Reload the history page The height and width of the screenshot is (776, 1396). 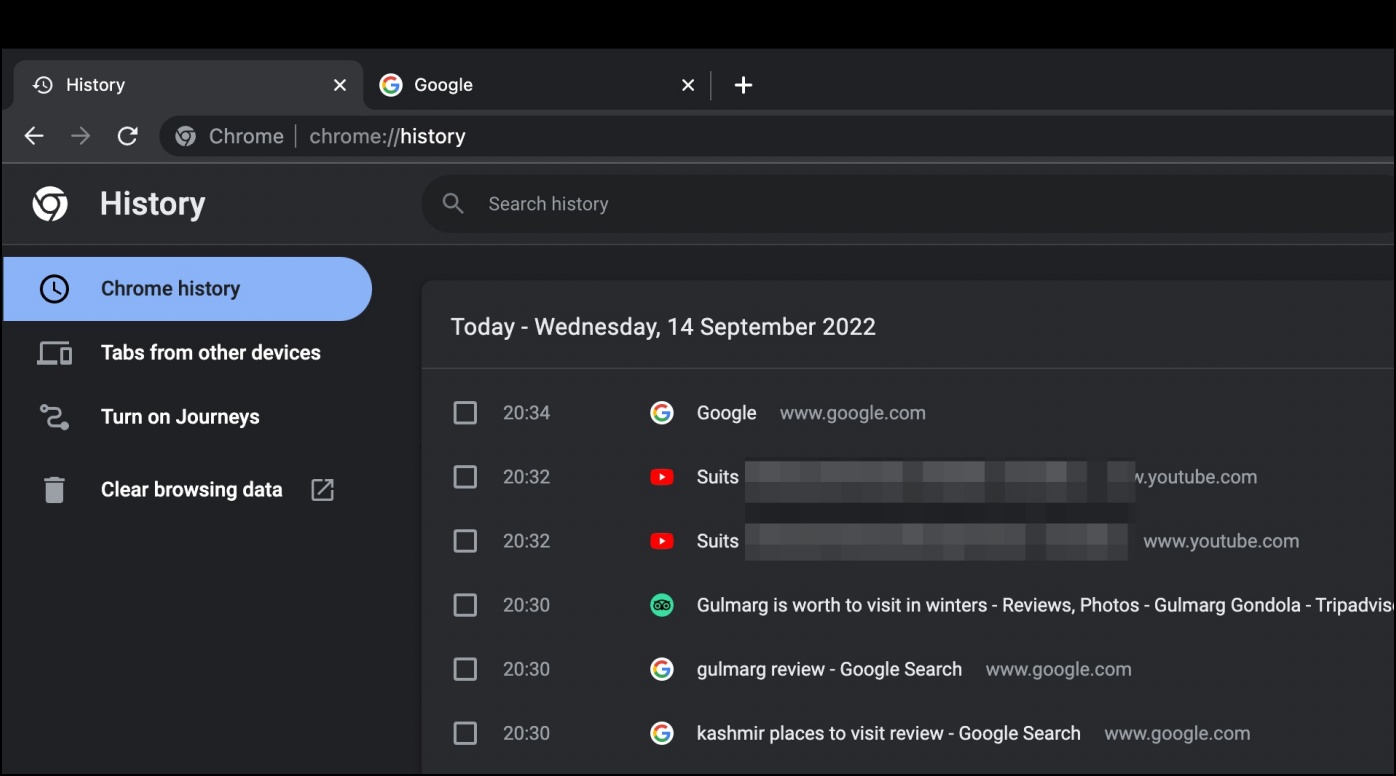(128, 136)
